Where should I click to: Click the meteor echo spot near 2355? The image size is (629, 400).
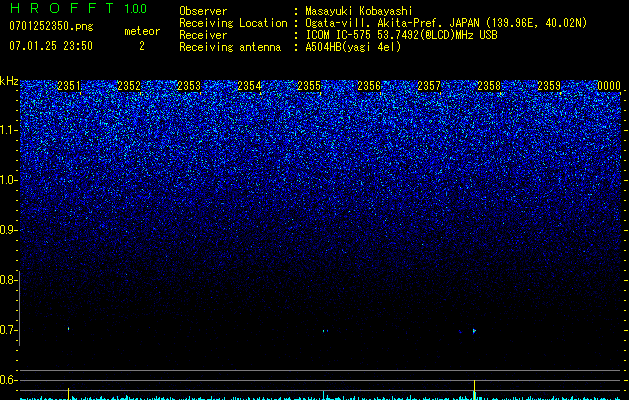(x=325, y=331)
